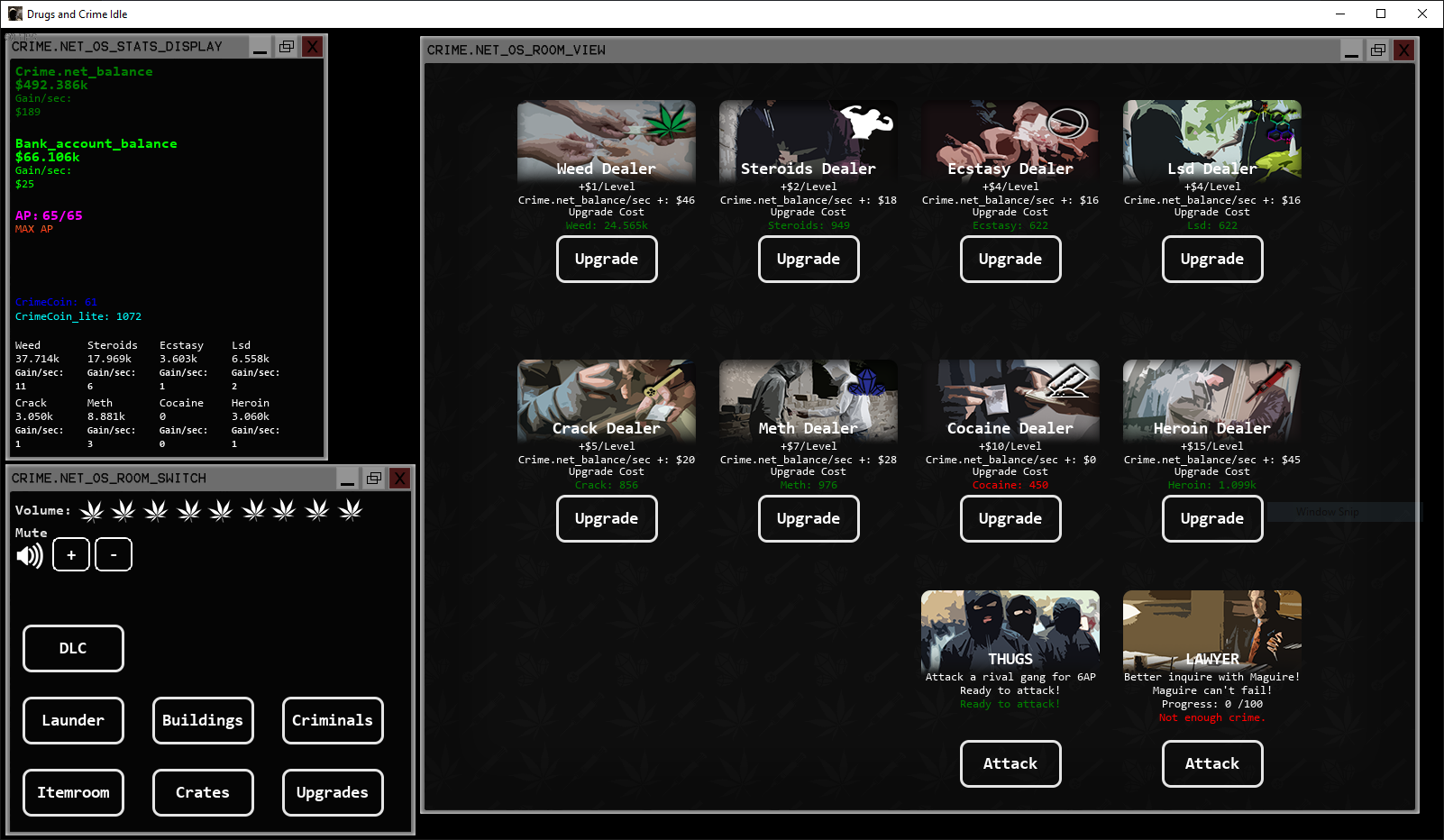Open the DLC room
This screenshot has width=1444, height=840.
tap(73, 648)
